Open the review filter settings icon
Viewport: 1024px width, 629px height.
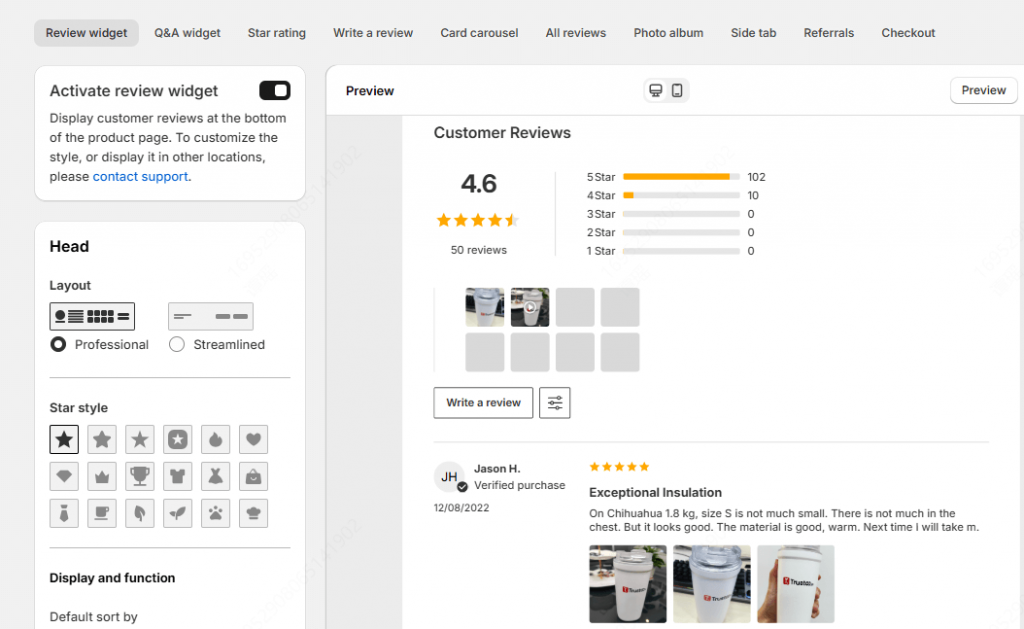(555, 402)
